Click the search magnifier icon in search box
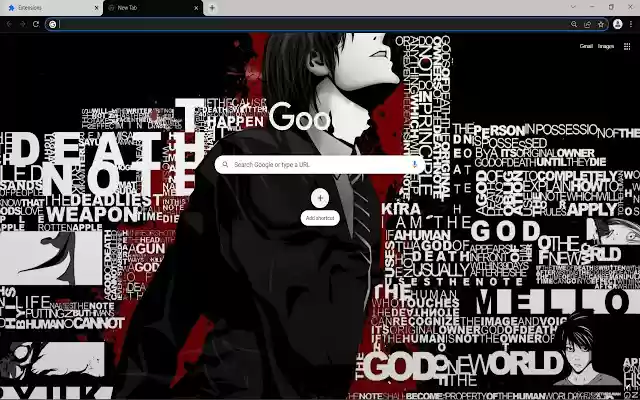This screenshot has width=640, height=400. click(x=225, y=164)
